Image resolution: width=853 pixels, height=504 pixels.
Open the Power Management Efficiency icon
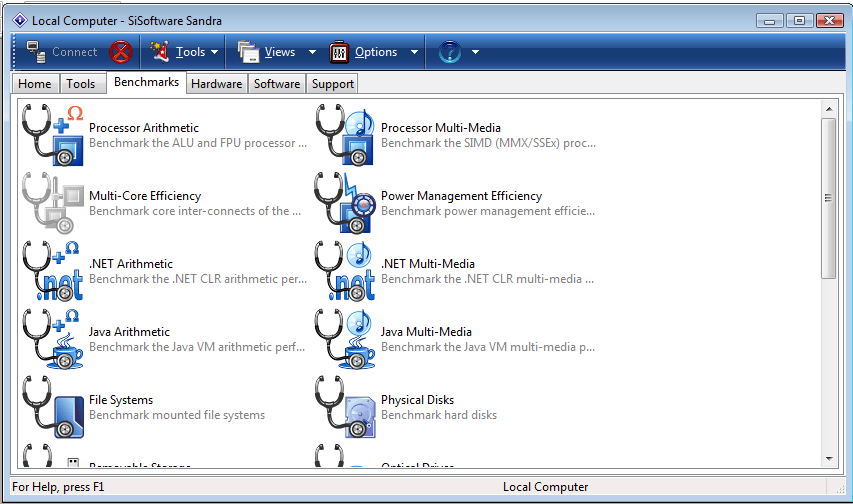[345, 203]
